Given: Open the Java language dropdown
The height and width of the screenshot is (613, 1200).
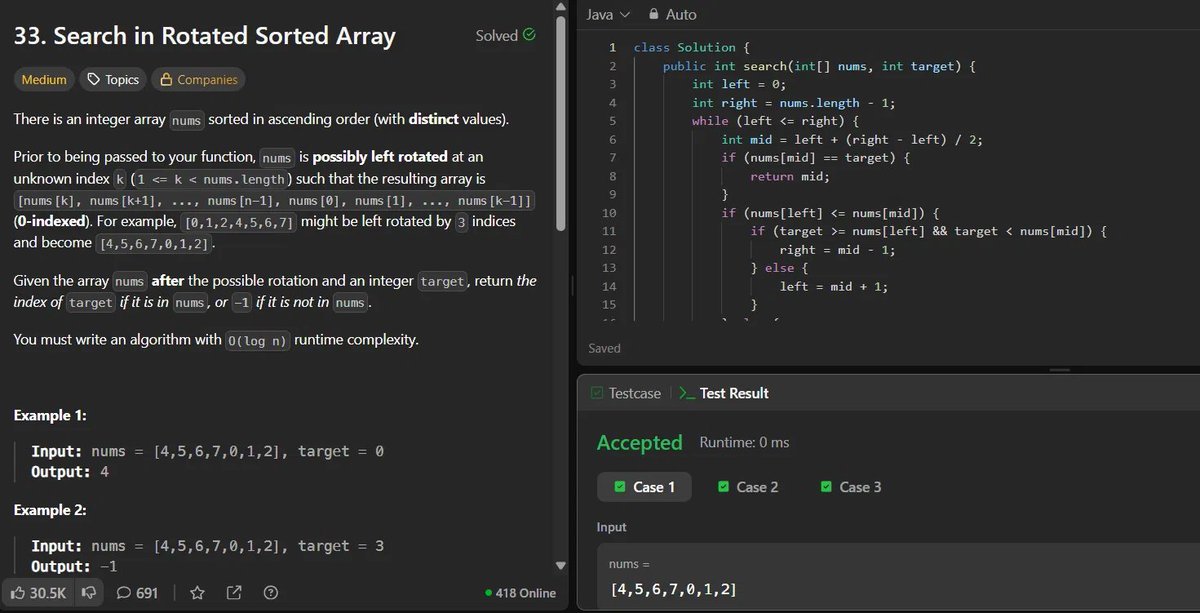Looking at the screenshot, I should tap(608, 15).
